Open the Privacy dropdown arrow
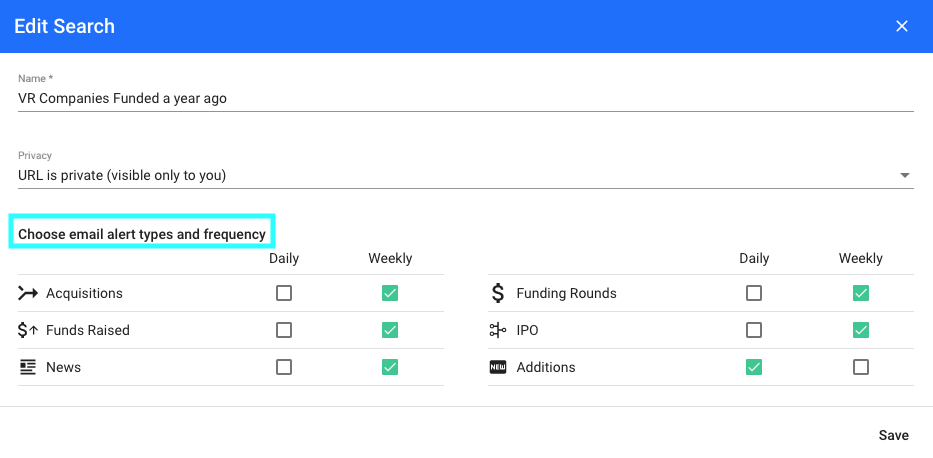Screen dimensions: 933x458 coord(904,175)
